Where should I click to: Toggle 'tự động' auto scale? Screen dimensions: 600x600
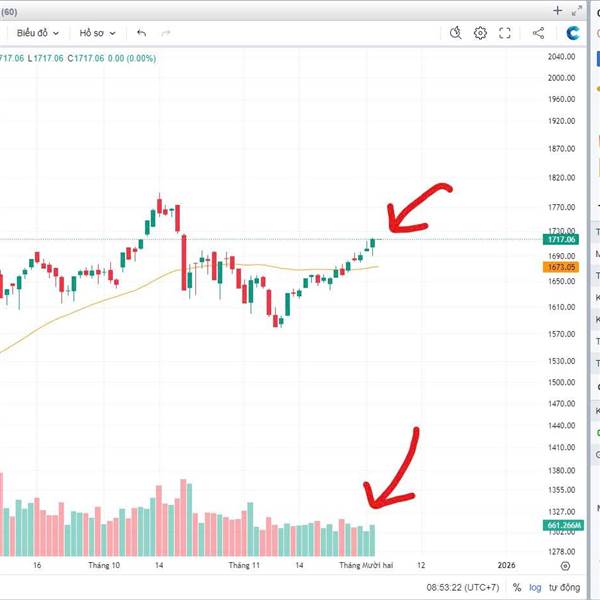(564, 588)
